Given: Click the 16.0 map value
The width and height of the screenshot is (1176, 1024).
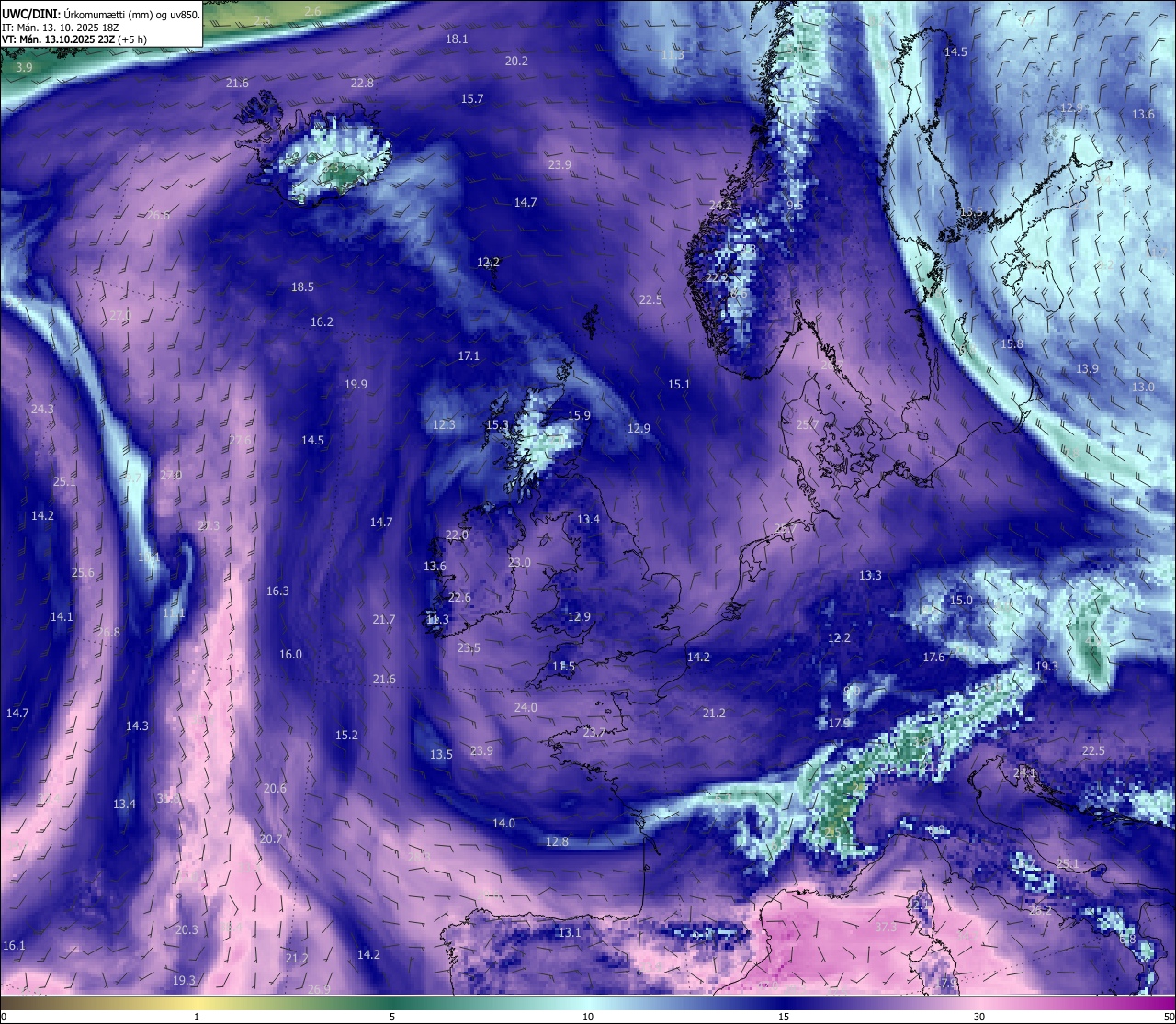Looking at the screenshot, I should (290, 655).
